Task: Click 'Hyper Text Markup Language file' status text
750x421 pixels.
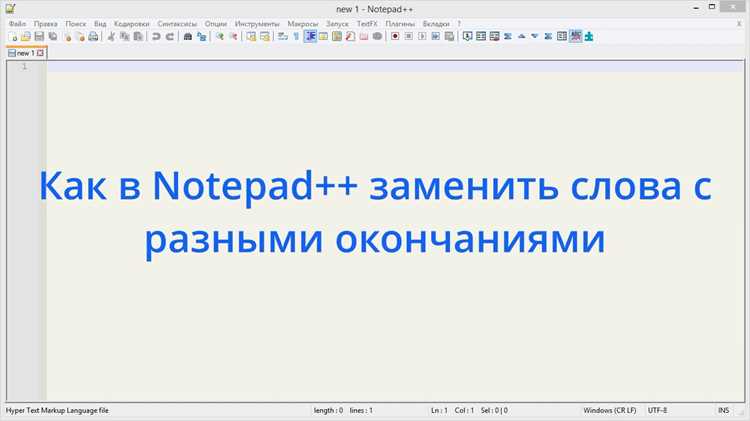Action: tap(57, 410)
